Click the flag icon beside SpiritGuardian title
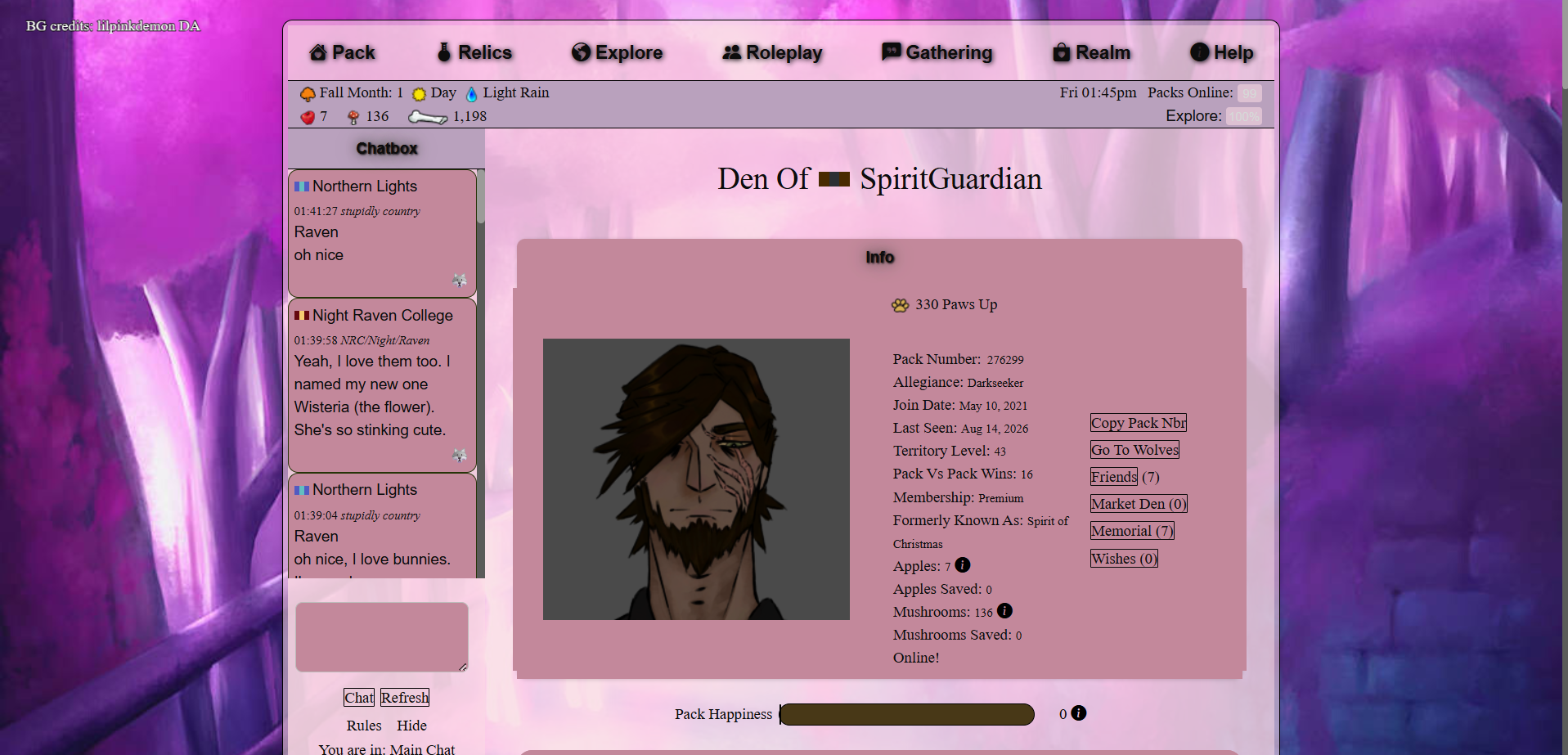Screen dimensions: 1568x755 (834, 178)
